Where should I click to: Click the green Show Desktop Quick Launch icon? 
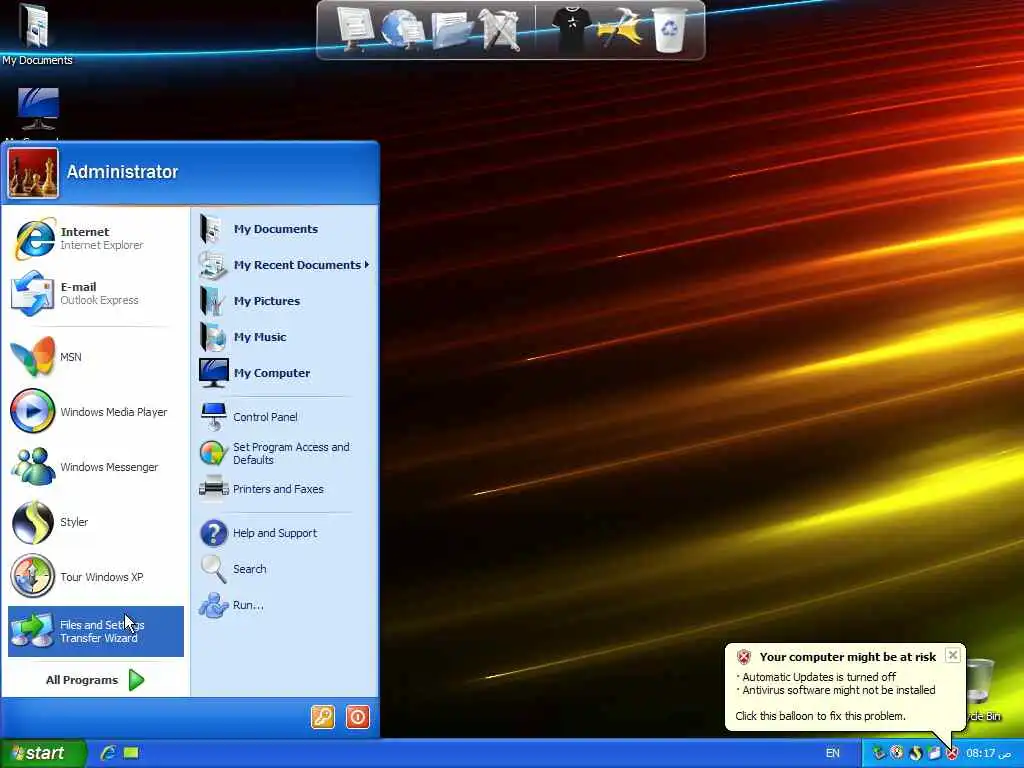[131, 753]
